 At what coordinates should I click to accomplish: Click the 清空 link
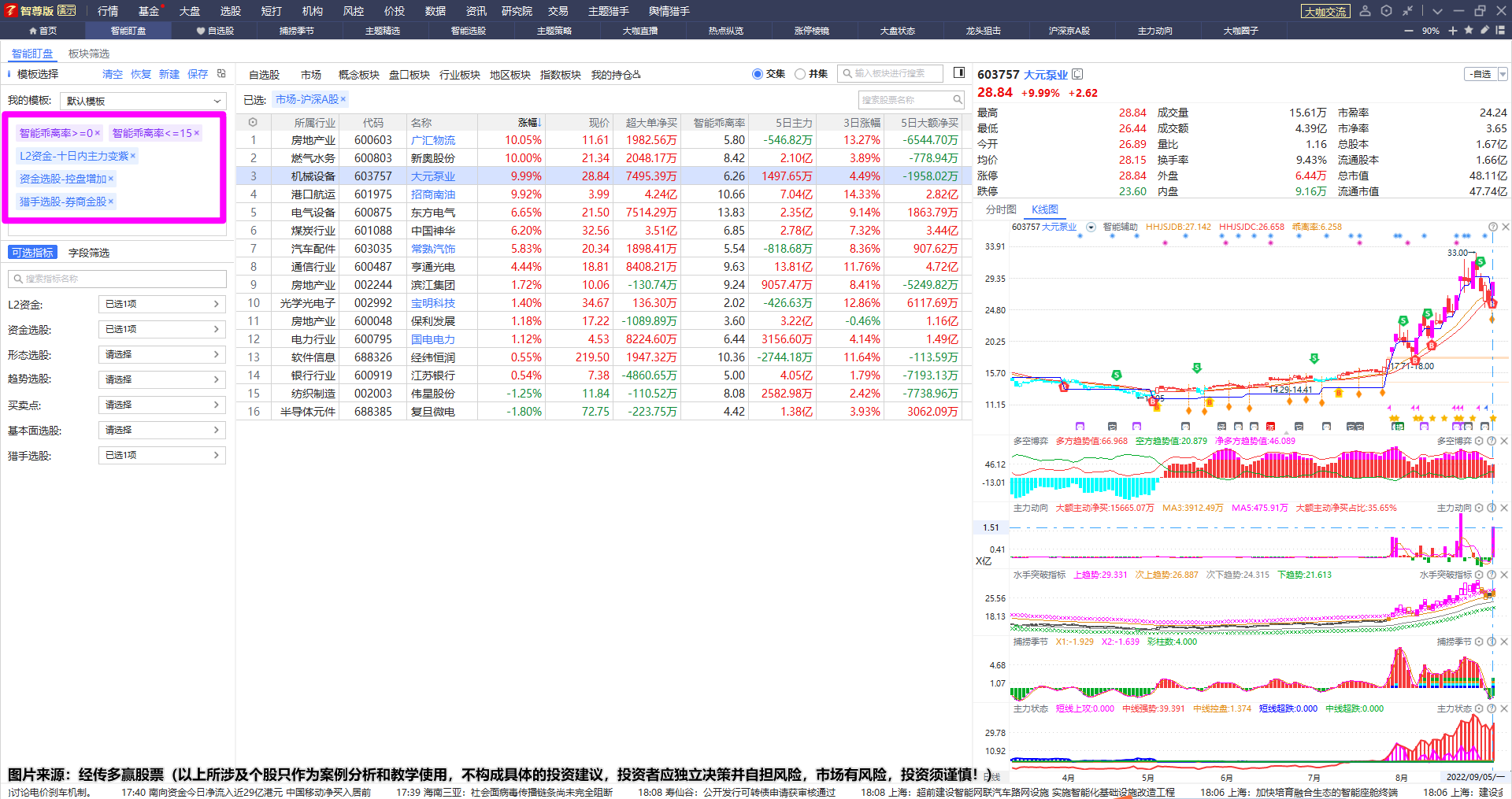click(x=113, y=74)
